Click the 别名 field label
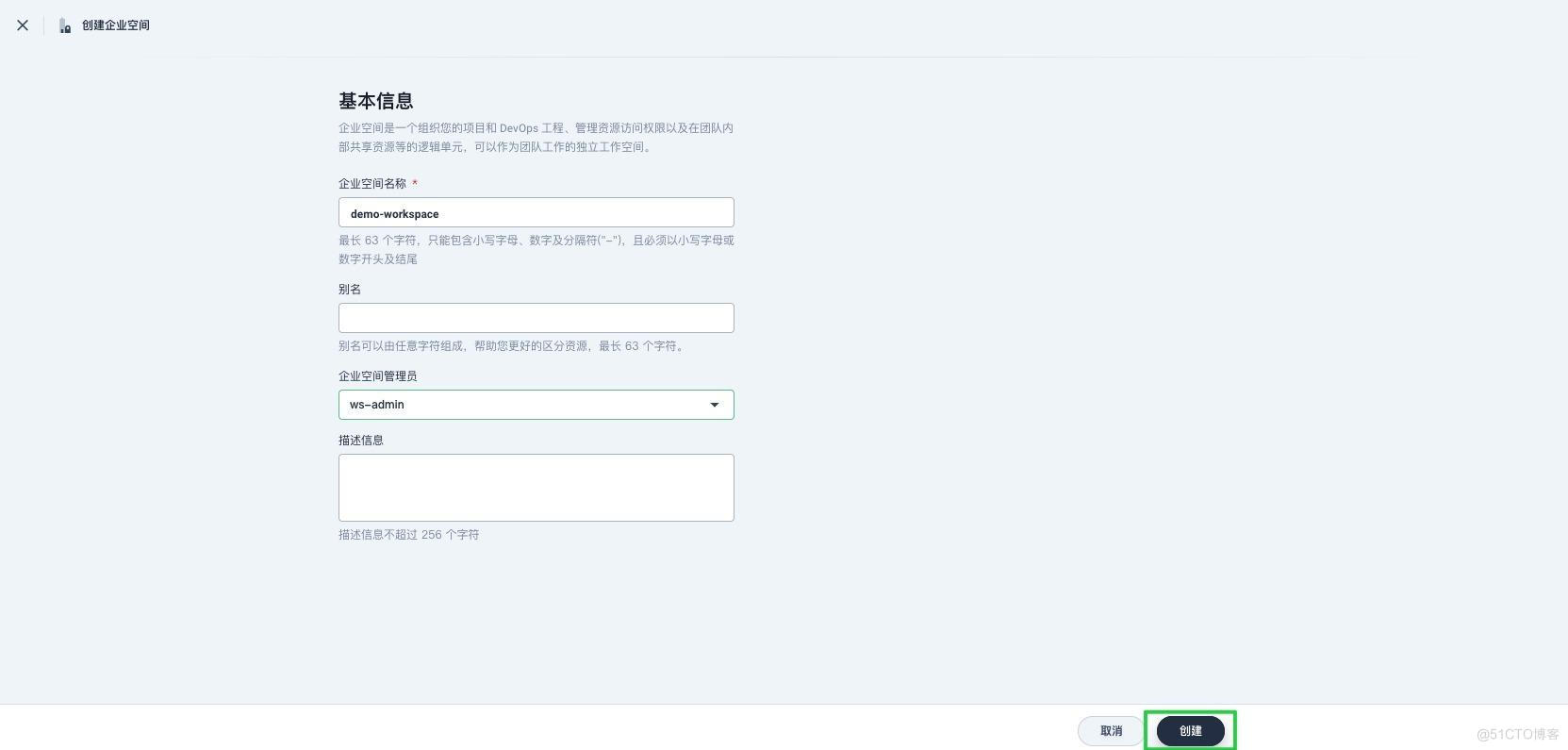 (350, 290)
